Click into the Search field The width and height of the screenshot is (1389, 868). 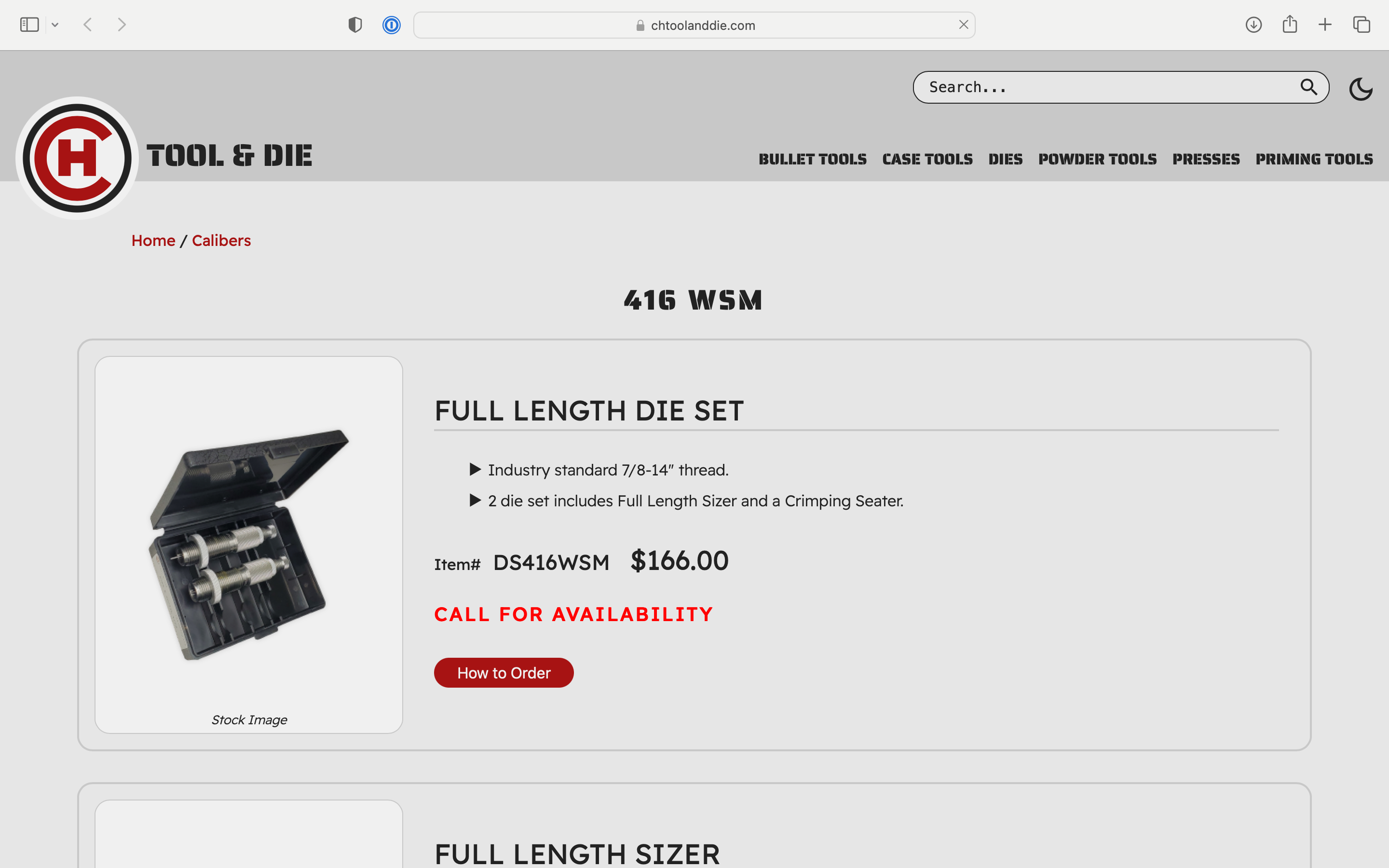1108,87
